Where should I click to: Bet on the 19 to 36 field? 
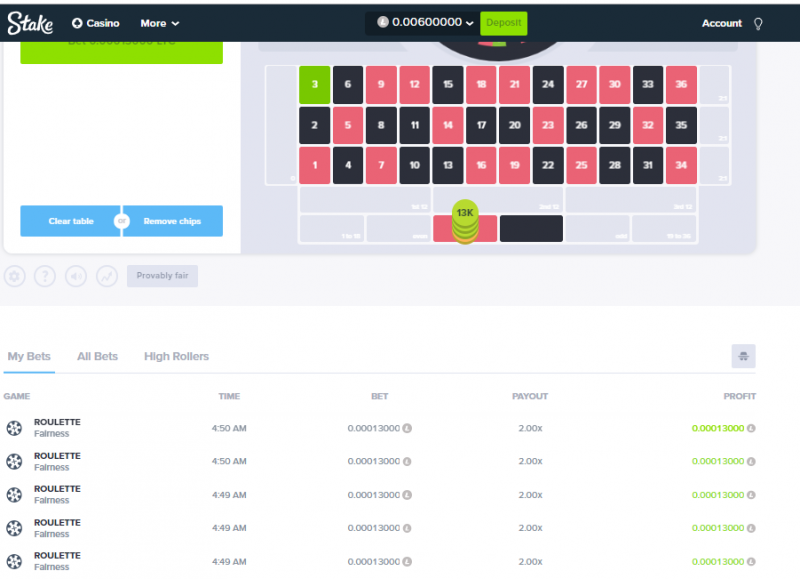pos(664,229)
